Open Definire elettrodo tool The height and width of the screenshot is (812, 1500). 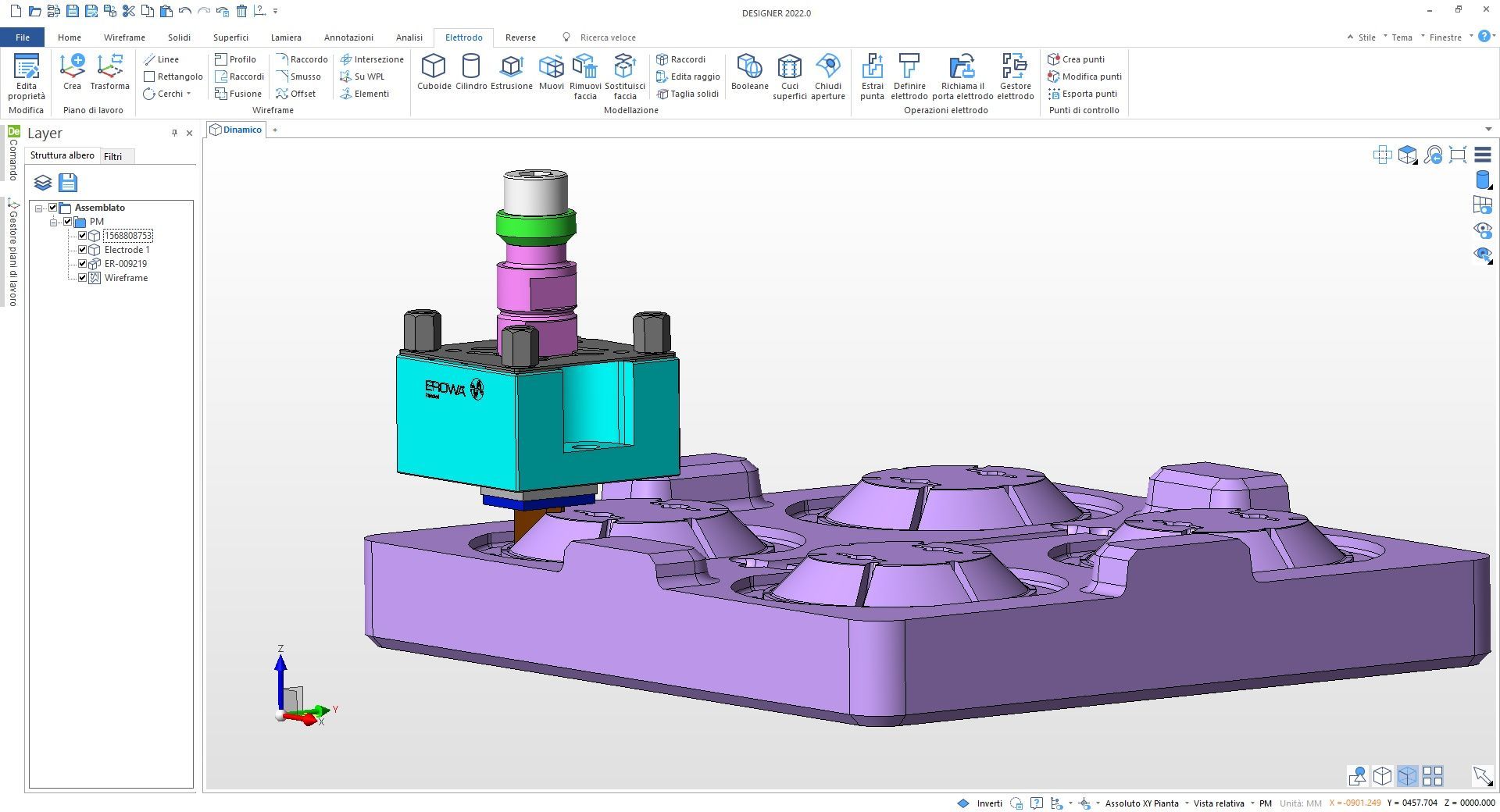[x=909, y=77]
